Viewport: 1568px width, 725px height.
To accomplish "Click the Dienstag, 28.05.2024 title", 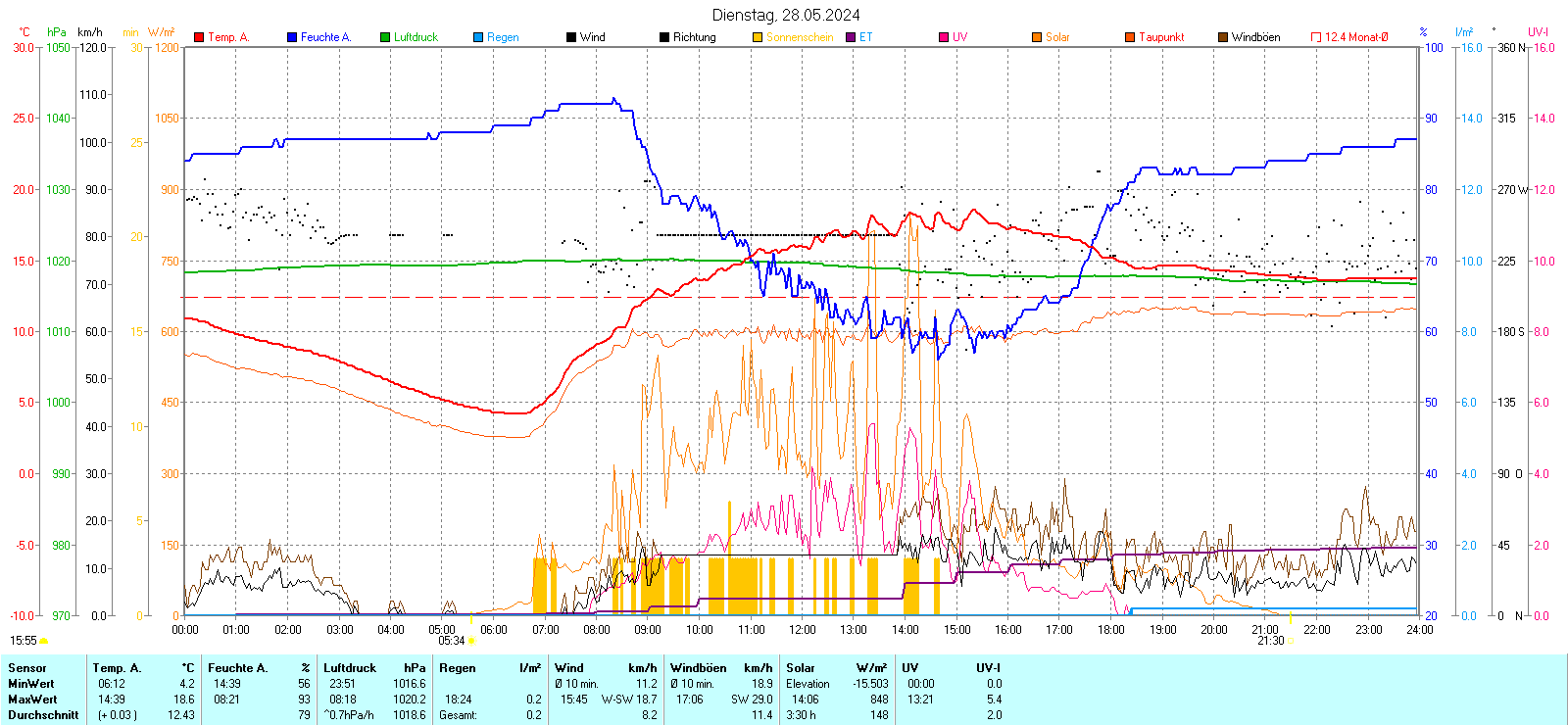I will 786,15.
